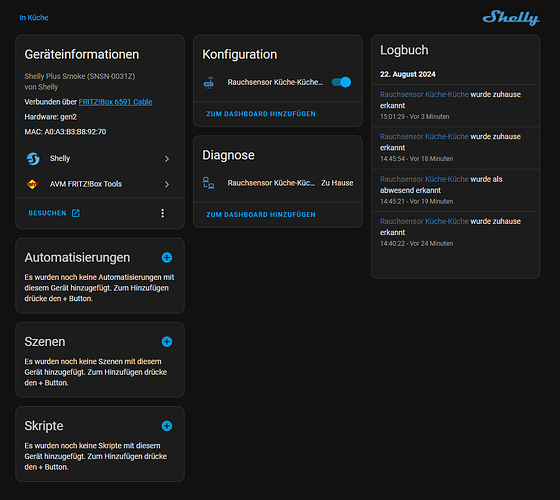
Task: Open the abwesend erkannt logbook entity link
Action: (424, 179)
